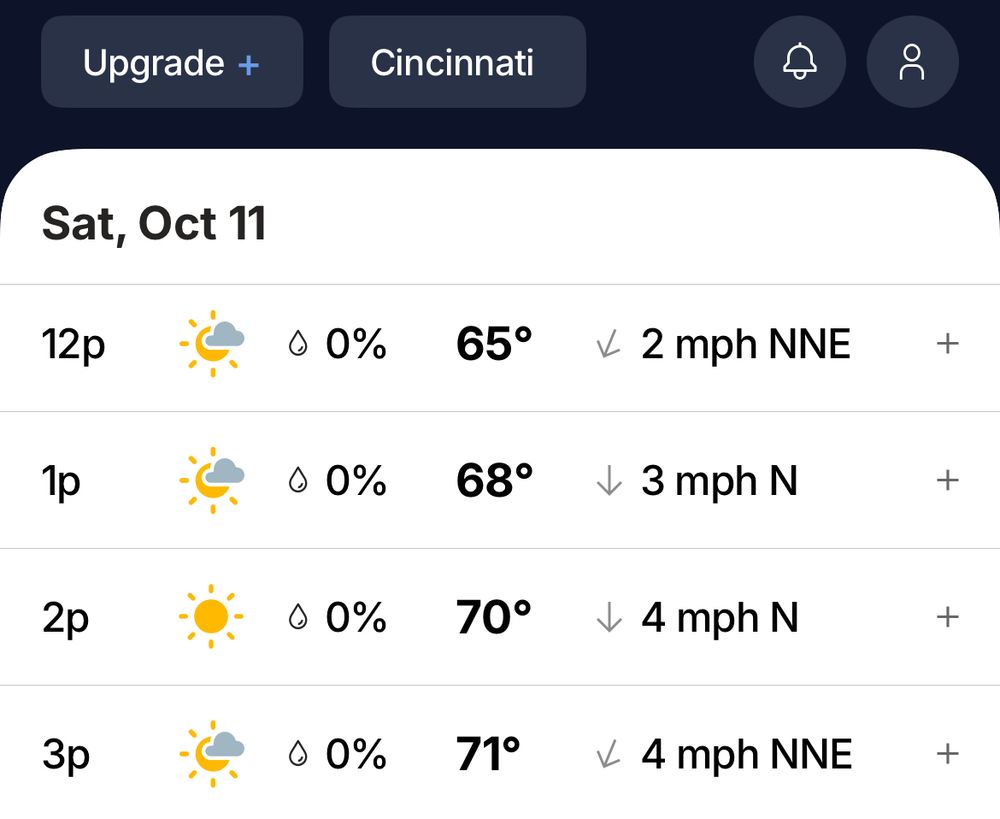Click the raindrop icon in 2p row
The height and width of the screenshot is (819, 1000).
point(297,619)
